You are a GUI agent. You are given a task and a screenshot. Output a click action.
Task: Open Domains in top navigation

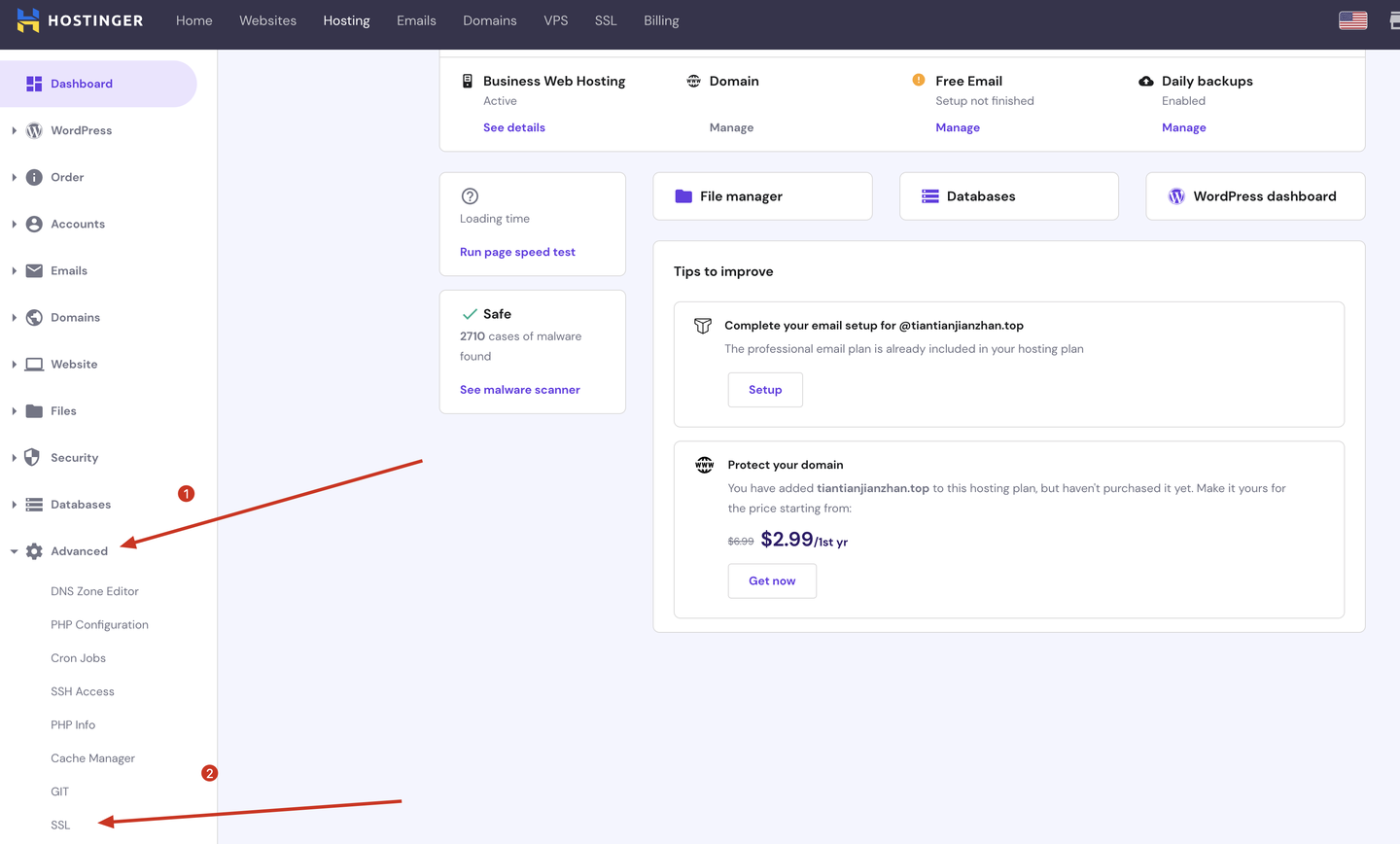[x=490, y=20]
